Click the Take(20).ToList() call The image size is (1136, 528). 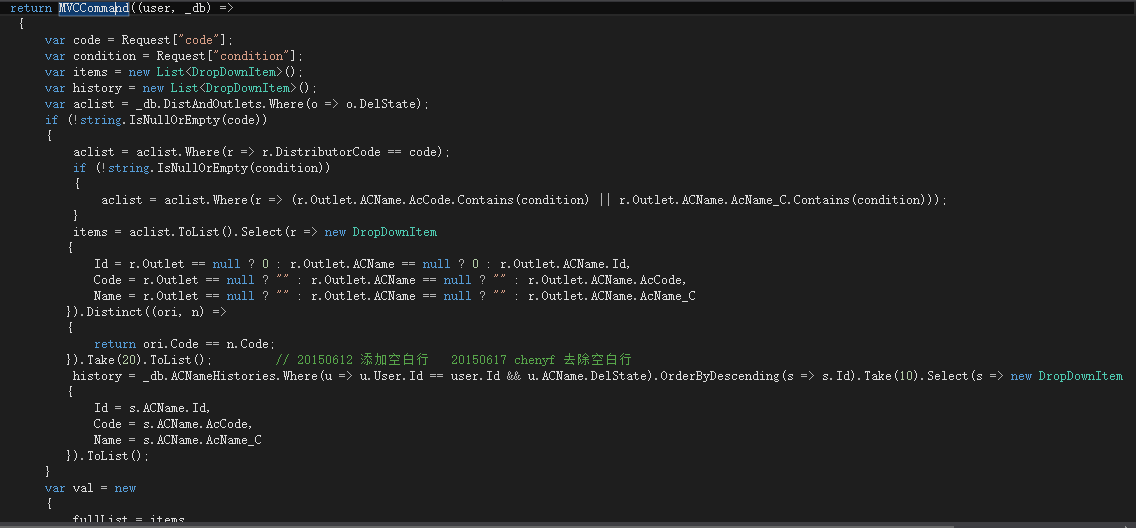pyautogui.click(x=149, y=360)
